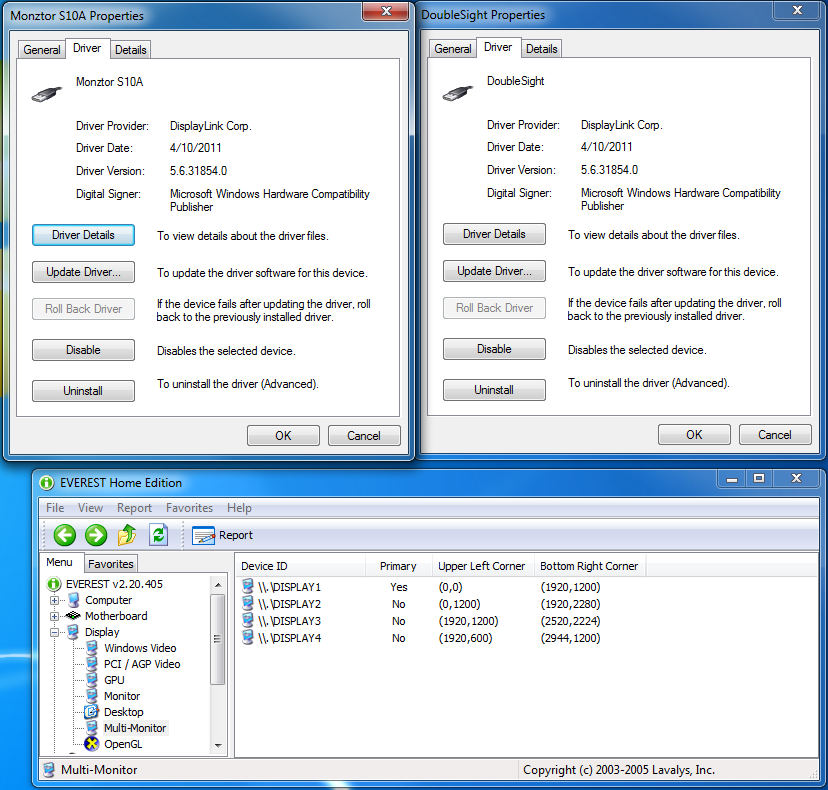Click Cancel in DoubleSight Properties
Viewport: 828px width, 790px height.
(775, 435)
